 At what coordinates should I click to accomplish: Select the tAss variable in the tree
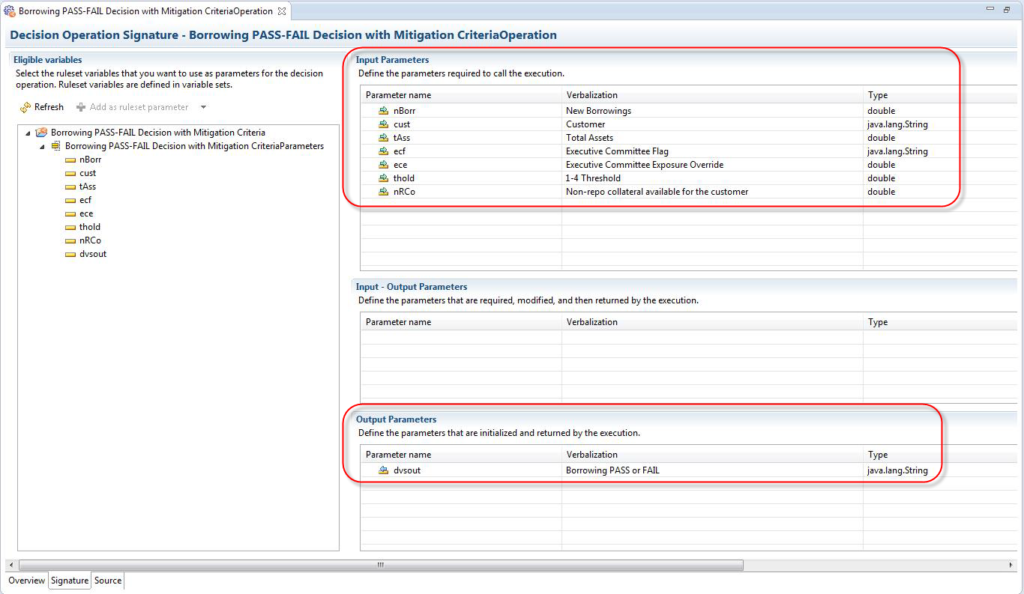pyautogui.click(x=87, y=186)
